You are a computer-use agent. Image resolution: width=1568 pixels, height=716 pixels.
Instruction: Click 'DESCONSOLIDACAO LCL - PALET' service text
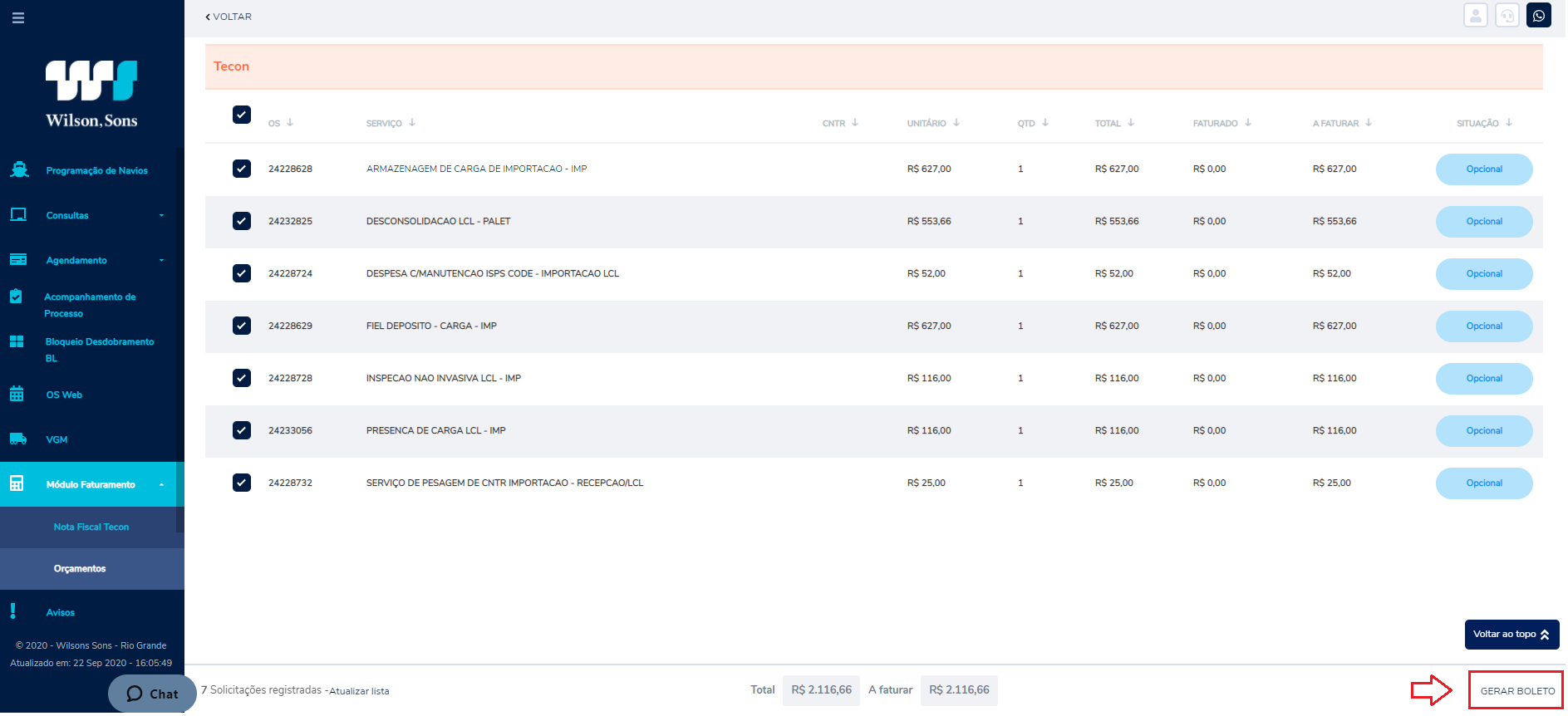[x=438, y=221]
